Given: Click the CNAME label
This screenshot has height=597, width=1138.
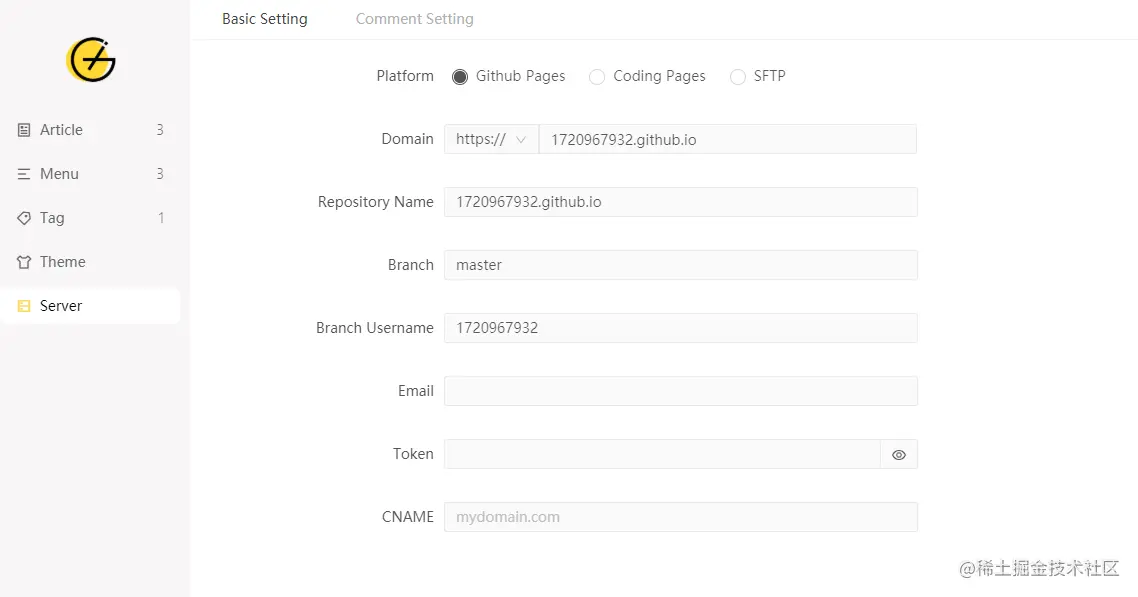Looking at the screenshot, I should click(407, 516).
